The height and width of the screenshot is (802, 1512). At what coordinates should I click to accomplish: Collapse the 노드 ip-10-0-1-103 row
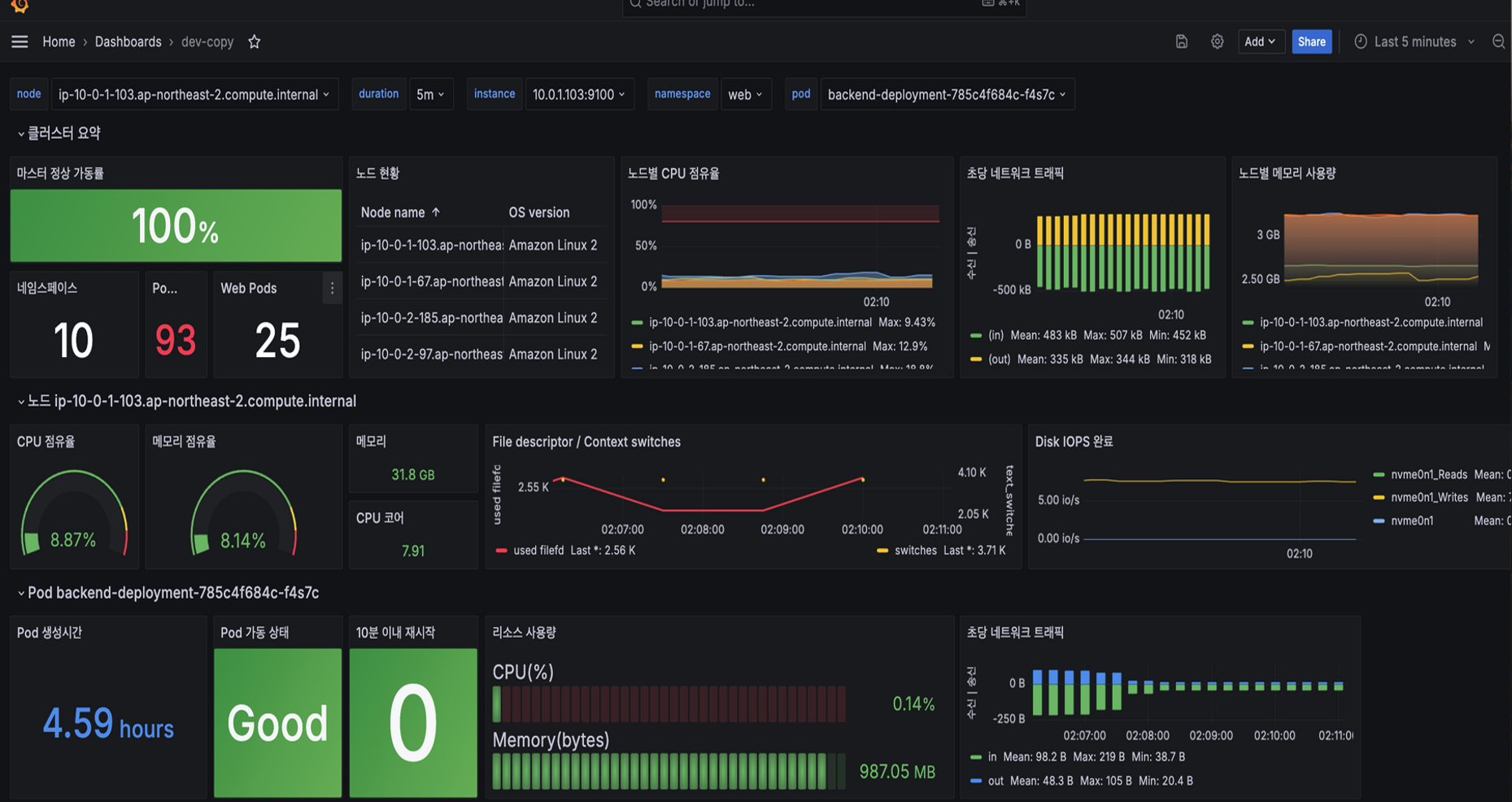point(186,401)
